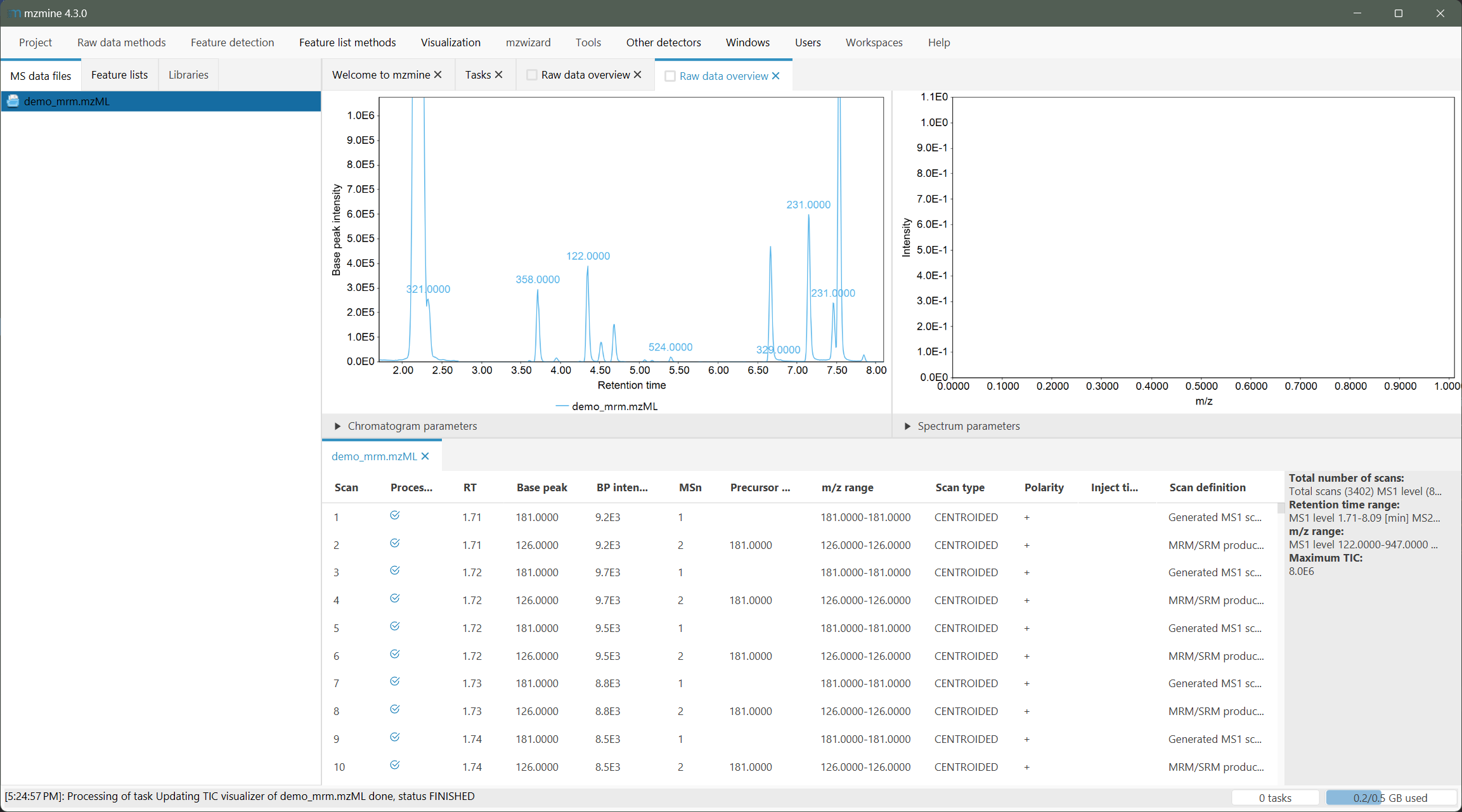Open the Help menu
Screen dimensions: 1462x812
939,42
